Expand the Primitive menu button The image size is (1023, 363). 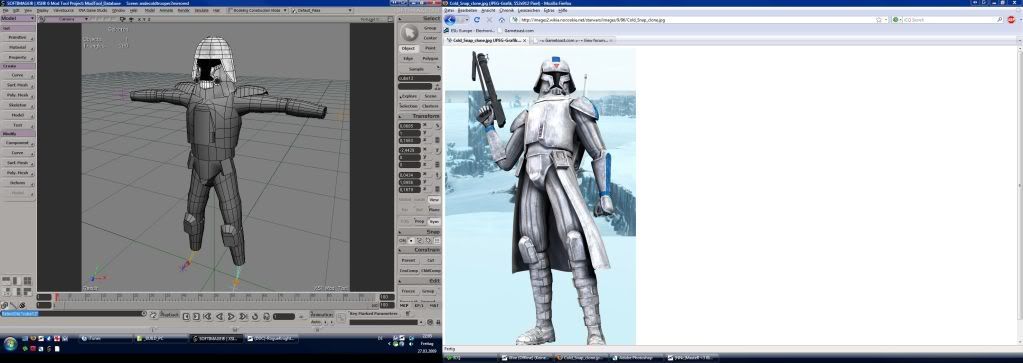click(x=18, y=38)
